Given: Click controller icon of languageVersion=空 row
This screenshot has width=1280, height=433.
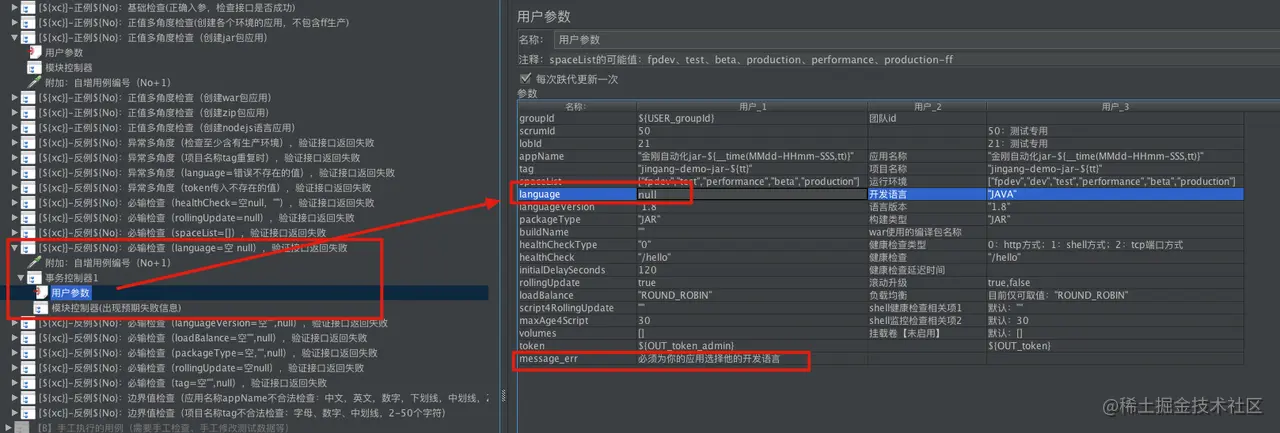Looking at the screenshot, I should 26,323.
